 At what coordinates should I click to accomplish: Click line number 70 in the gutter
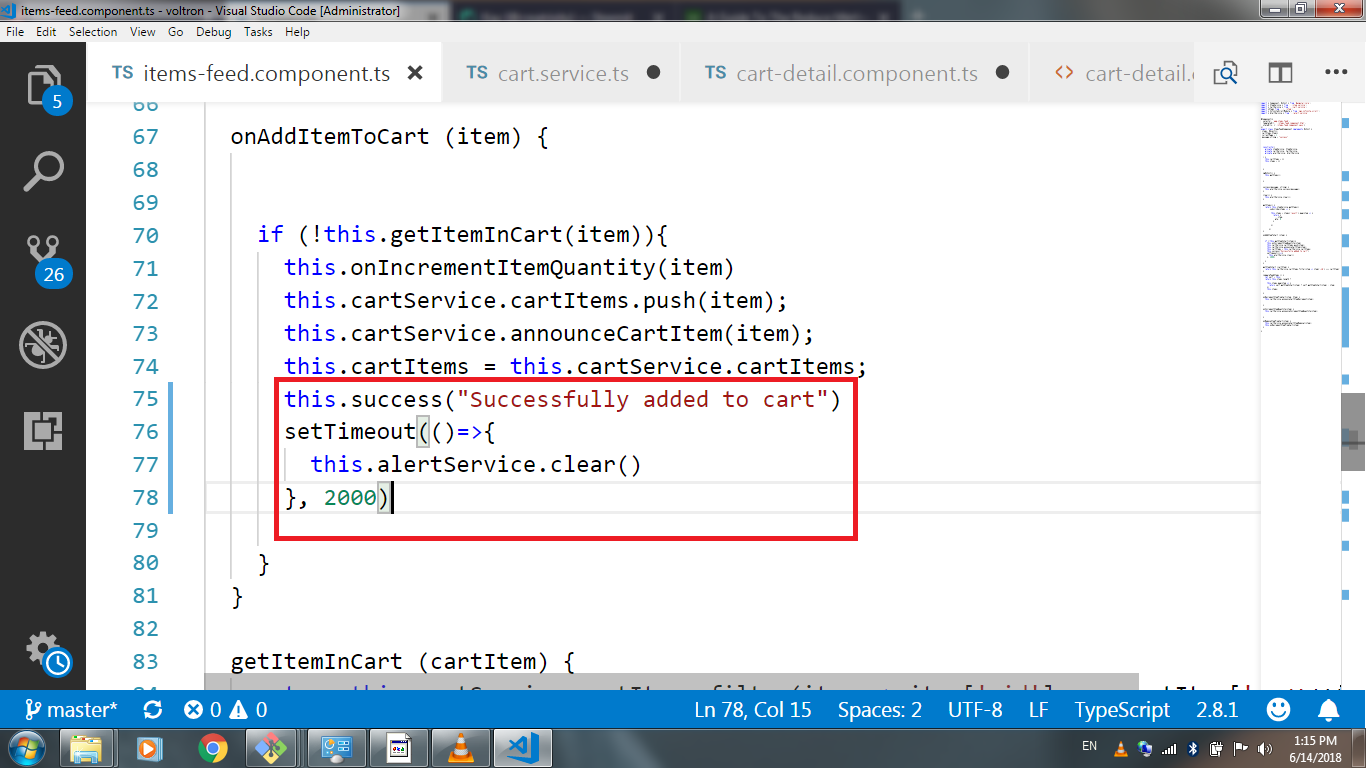(x=145, y=235)
